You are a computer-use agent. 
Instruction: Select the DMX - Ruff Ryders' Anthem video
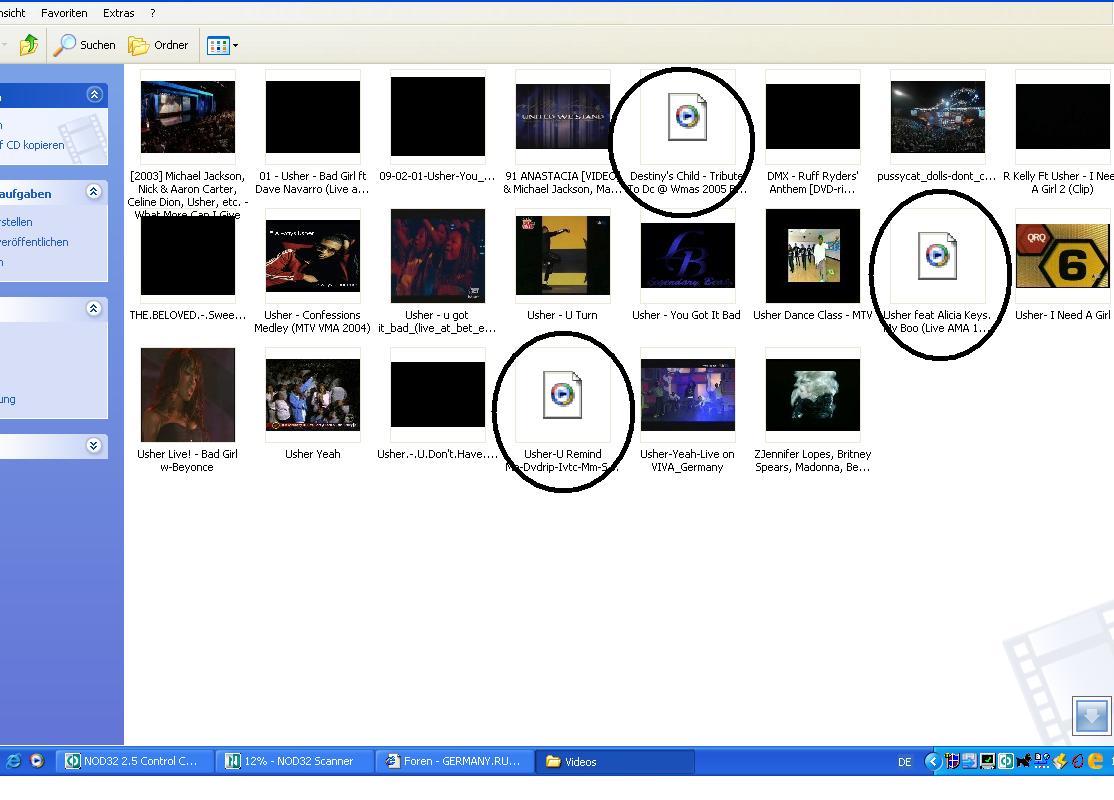(x=813, y=117)
